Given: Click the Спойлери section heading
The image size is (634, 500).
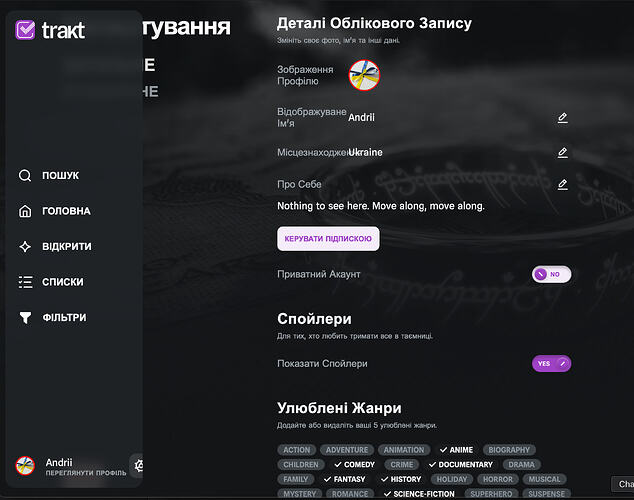Looking at the screenshot, I should tap(314, 319).
